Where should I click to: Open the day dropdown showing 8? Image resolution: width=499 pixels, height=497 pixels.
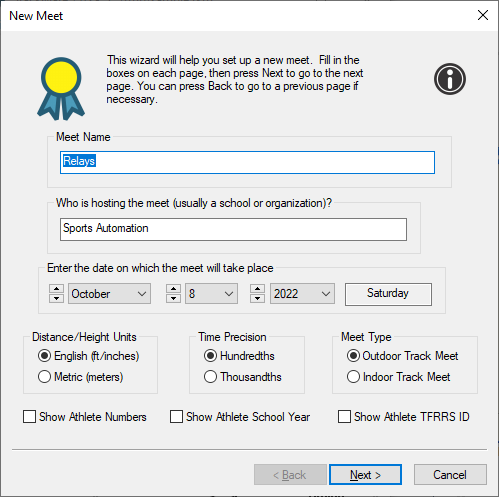pyautogui.click(x=211, y=294)
